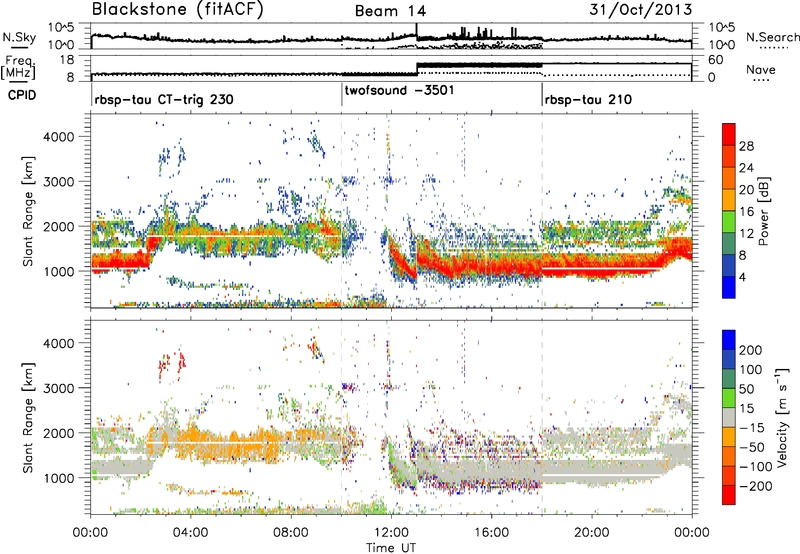
Task: Click the '18' frequency axis tick
Action: click(x=67, y=60)
